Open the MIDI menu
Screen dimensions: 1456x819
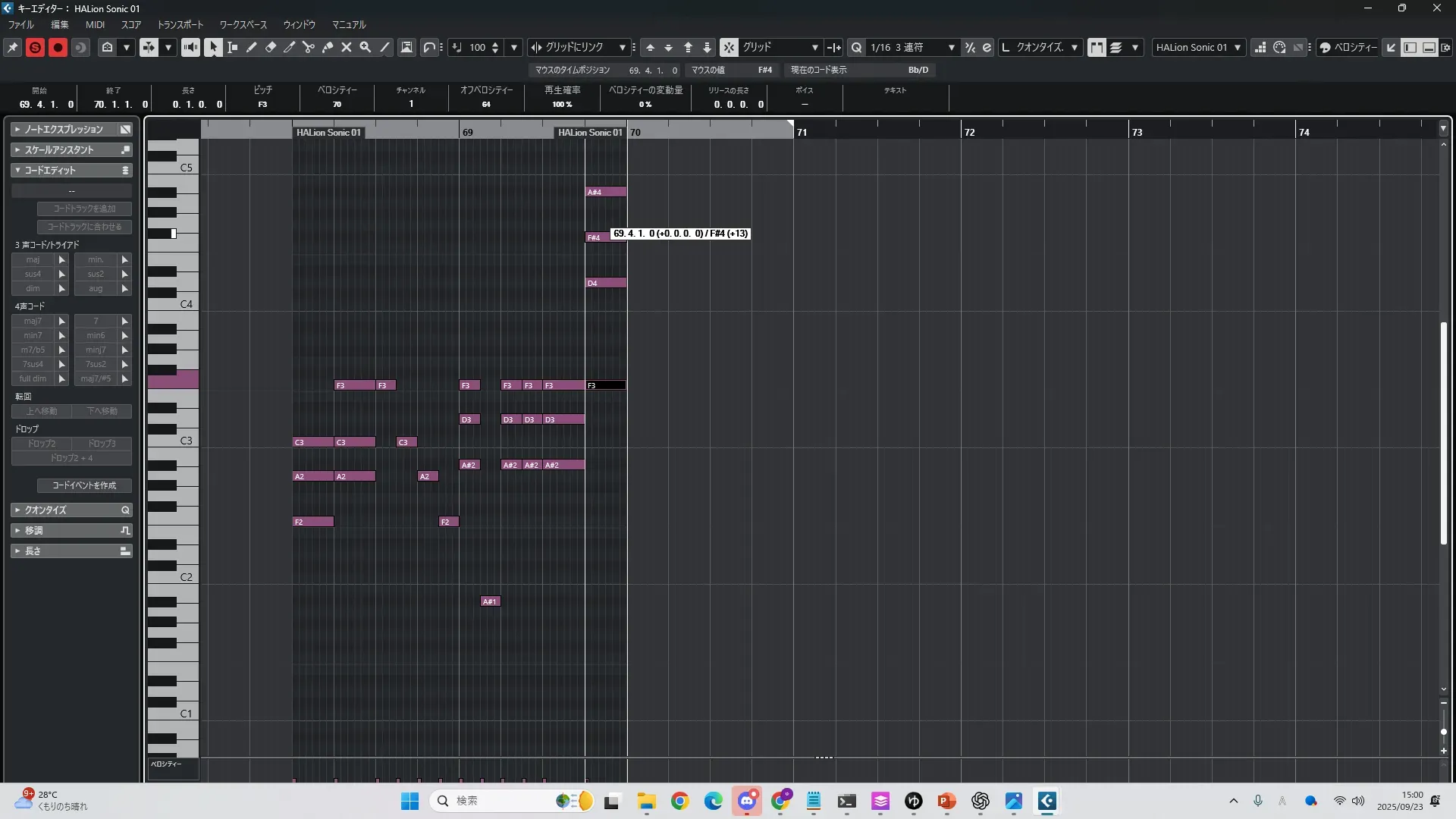(x=95, y=25)
